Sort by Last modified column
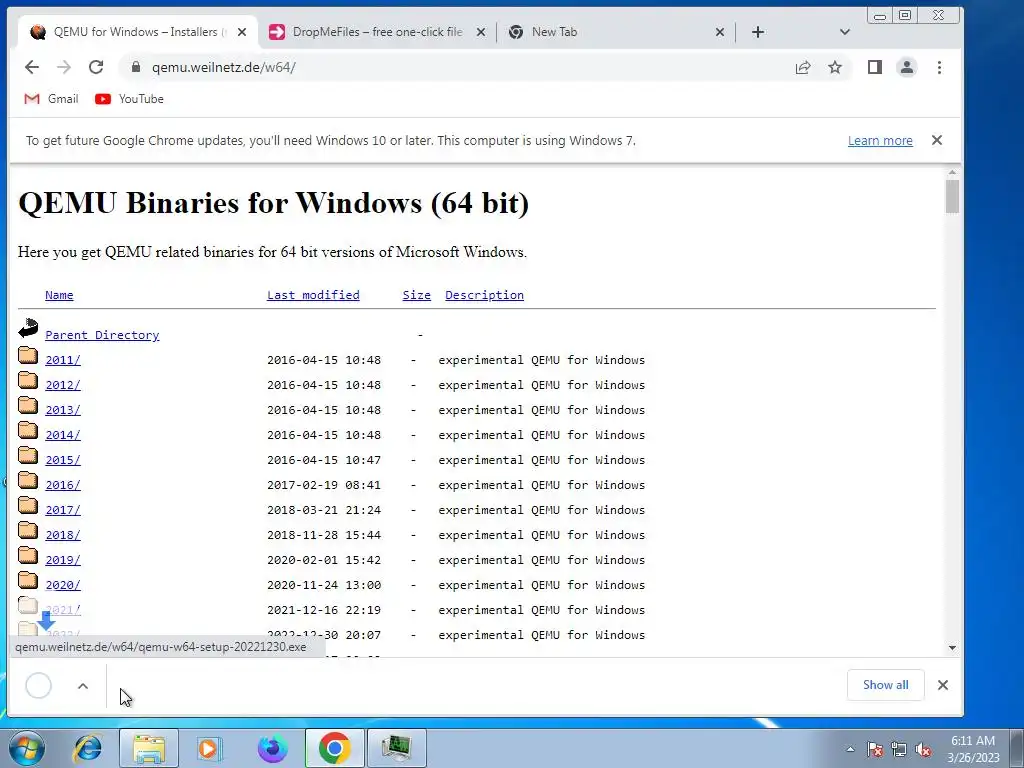Image resolution: width=1024 pixels, height=768 pixels. pos(313,295)
